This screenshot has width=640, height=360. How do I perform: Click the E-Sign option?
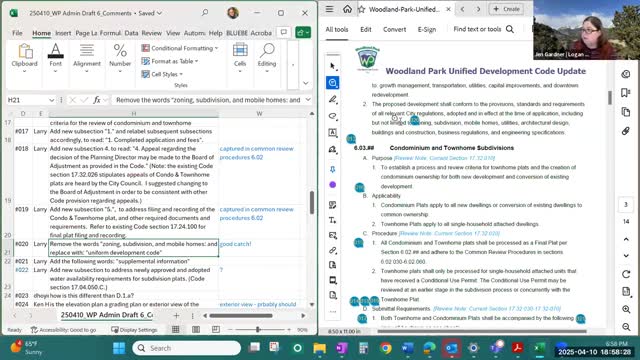pos(427,29)
